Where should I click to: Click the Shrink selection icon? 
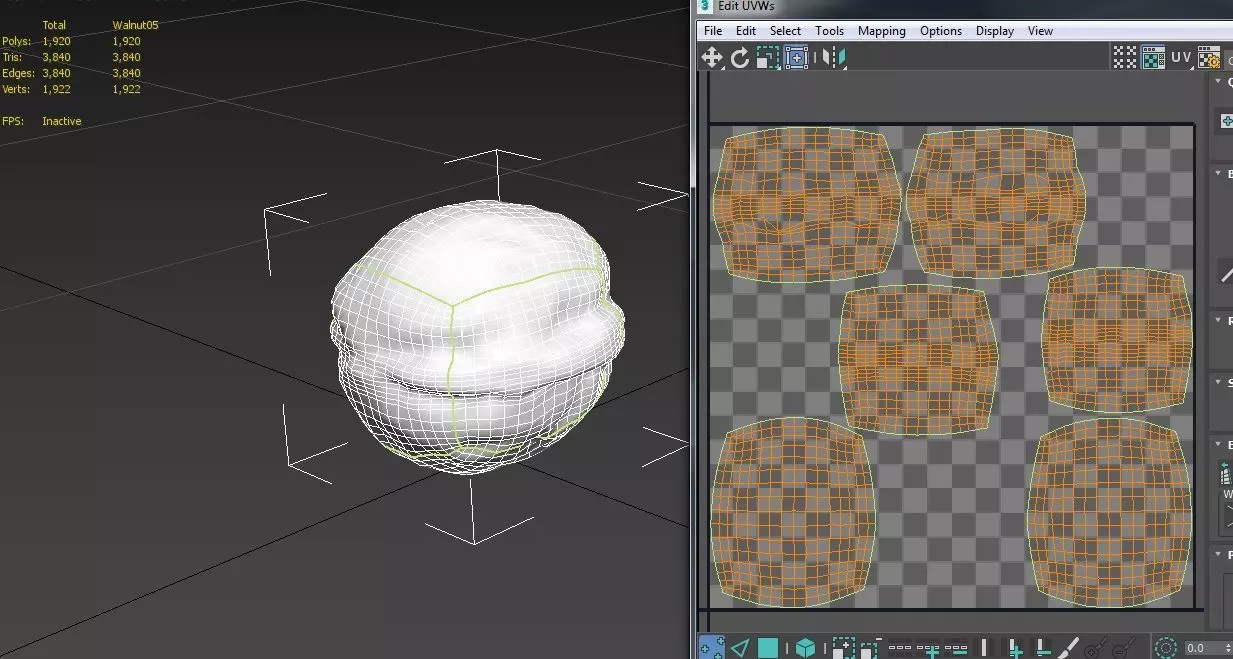pos(871,648)
